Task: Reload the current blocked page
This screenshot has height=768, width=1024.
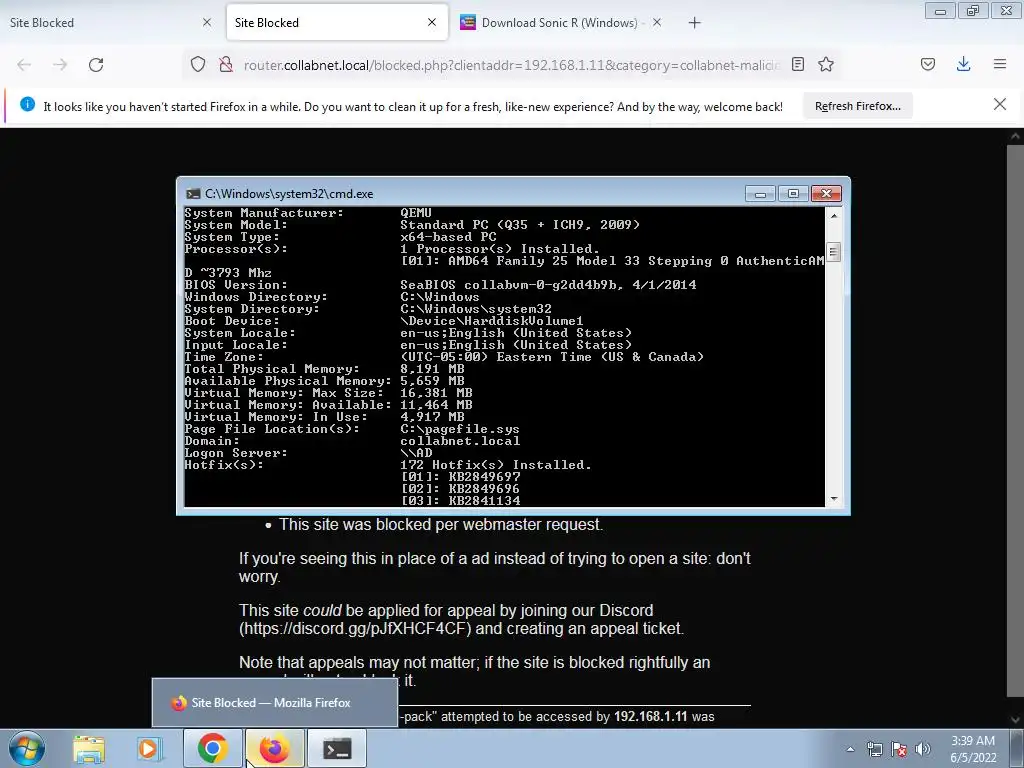Action: pos(96,65)
